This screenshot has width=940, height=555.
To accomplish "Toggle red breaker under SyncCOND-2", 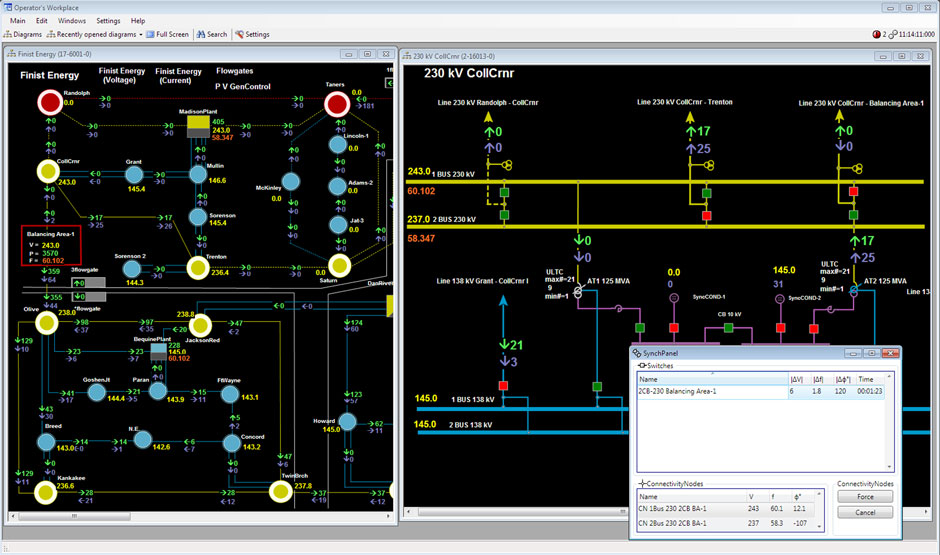I will click(x=781, y=328).
